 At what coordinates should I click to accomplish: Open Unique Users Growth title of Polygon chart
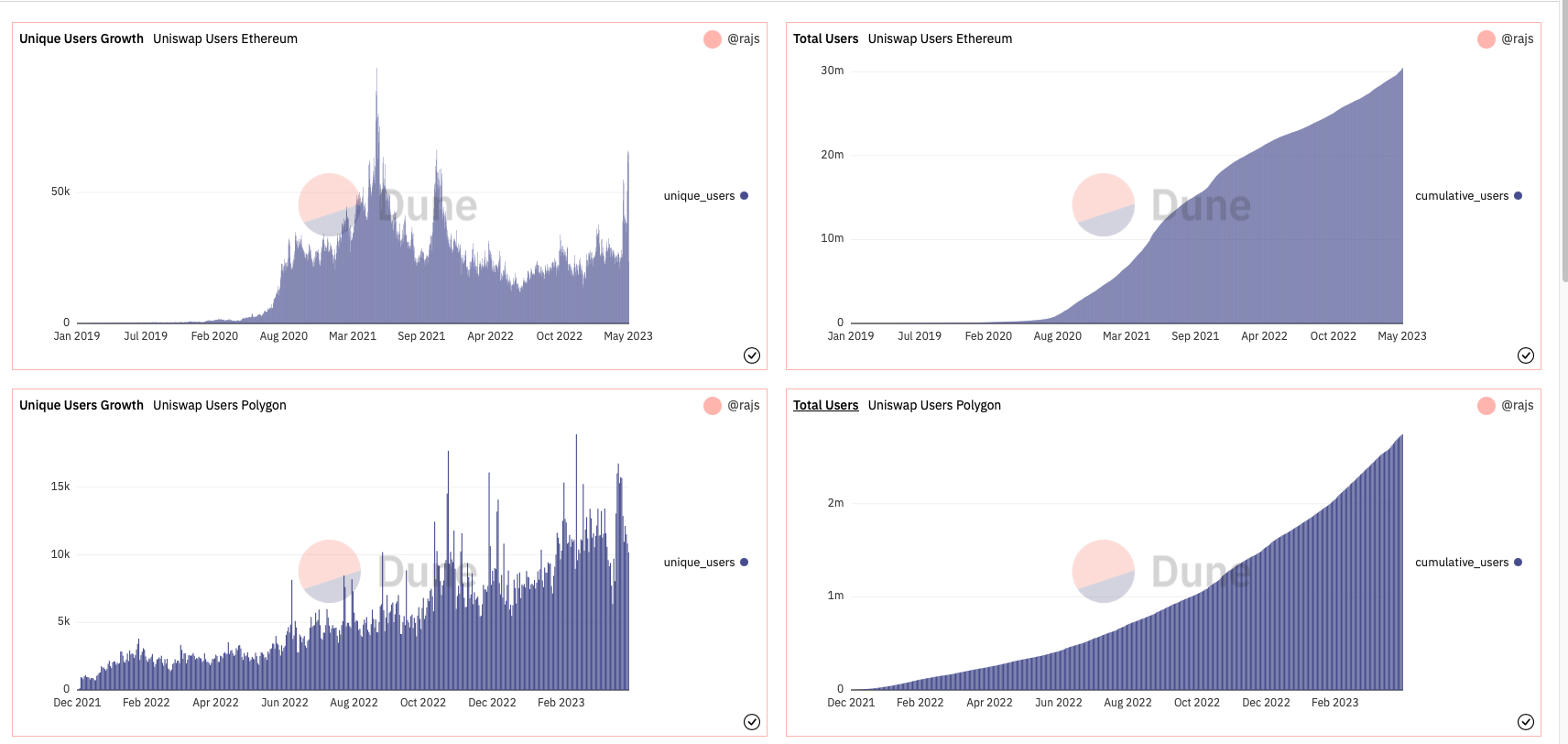(x=82, y=405)
